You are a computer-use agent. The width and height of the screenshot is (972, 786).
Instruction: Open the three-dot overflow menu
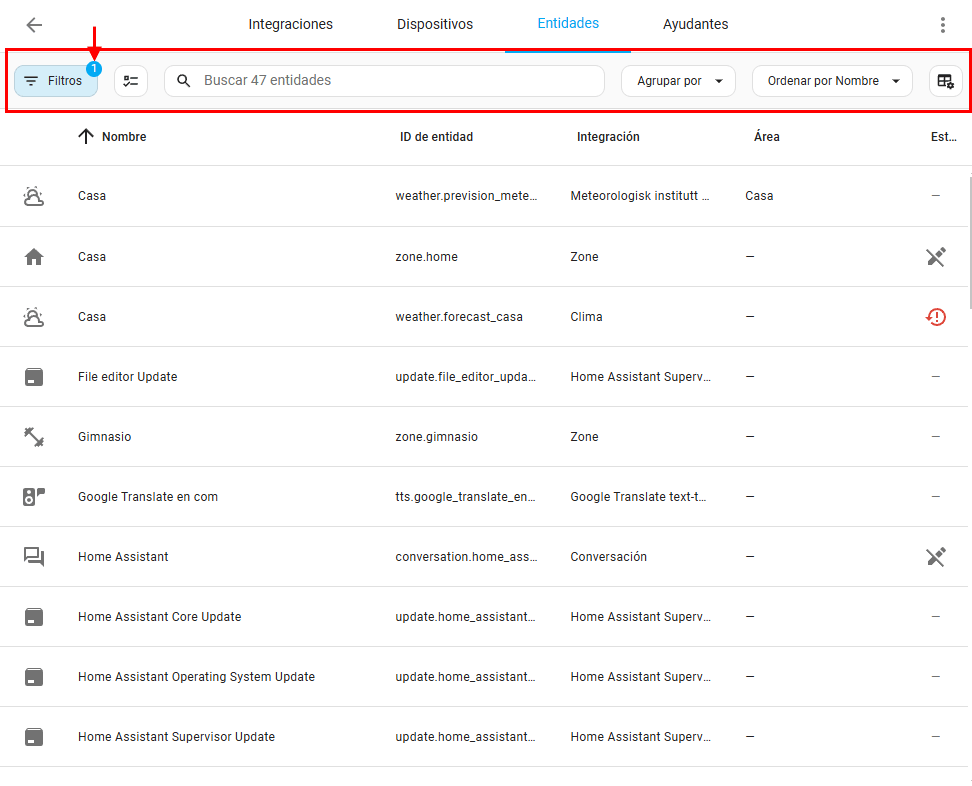(x=942, y=25)
